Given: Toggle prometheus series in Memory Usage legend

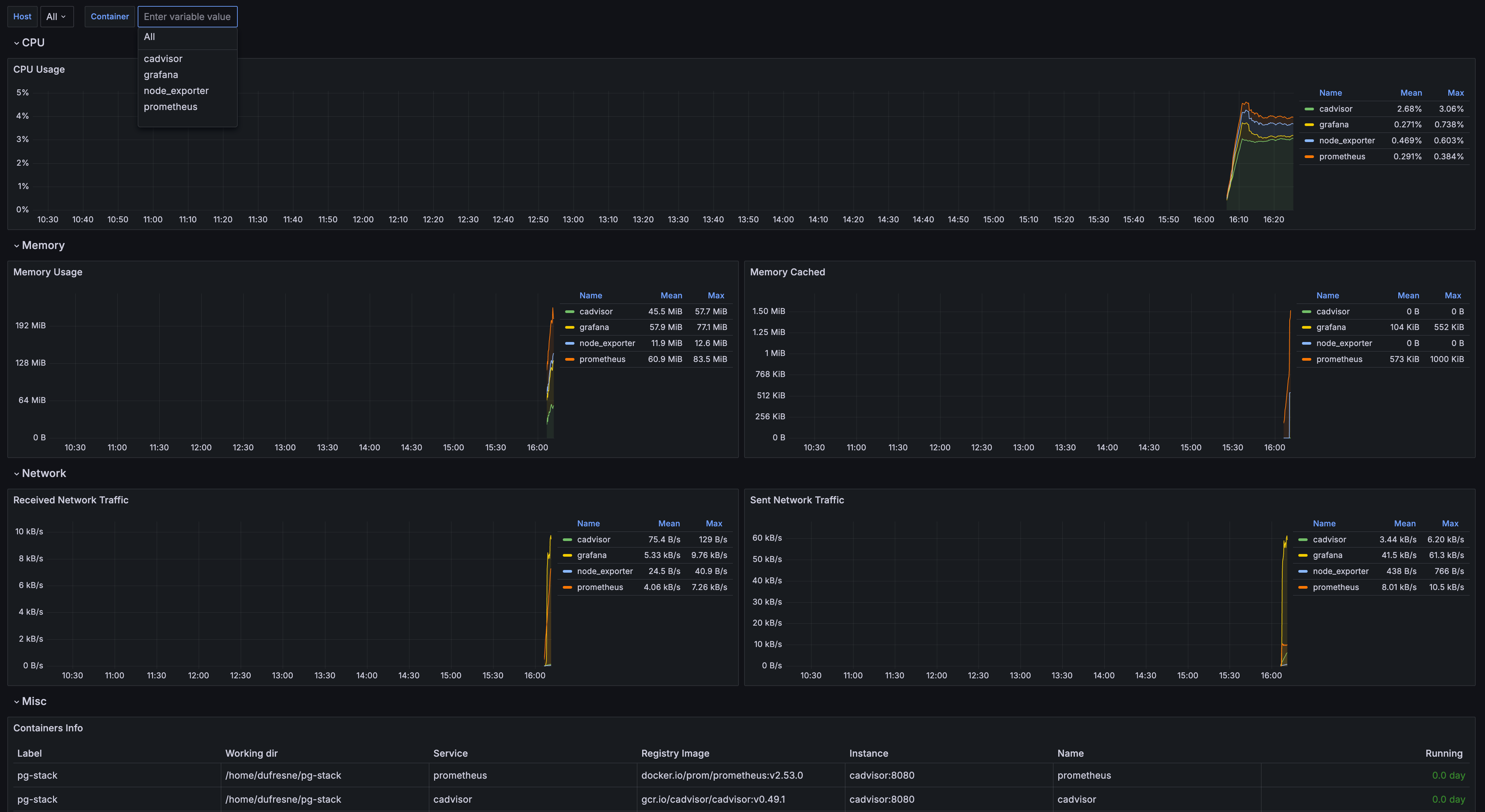Looking at the screenshot, I should point(602,360).
